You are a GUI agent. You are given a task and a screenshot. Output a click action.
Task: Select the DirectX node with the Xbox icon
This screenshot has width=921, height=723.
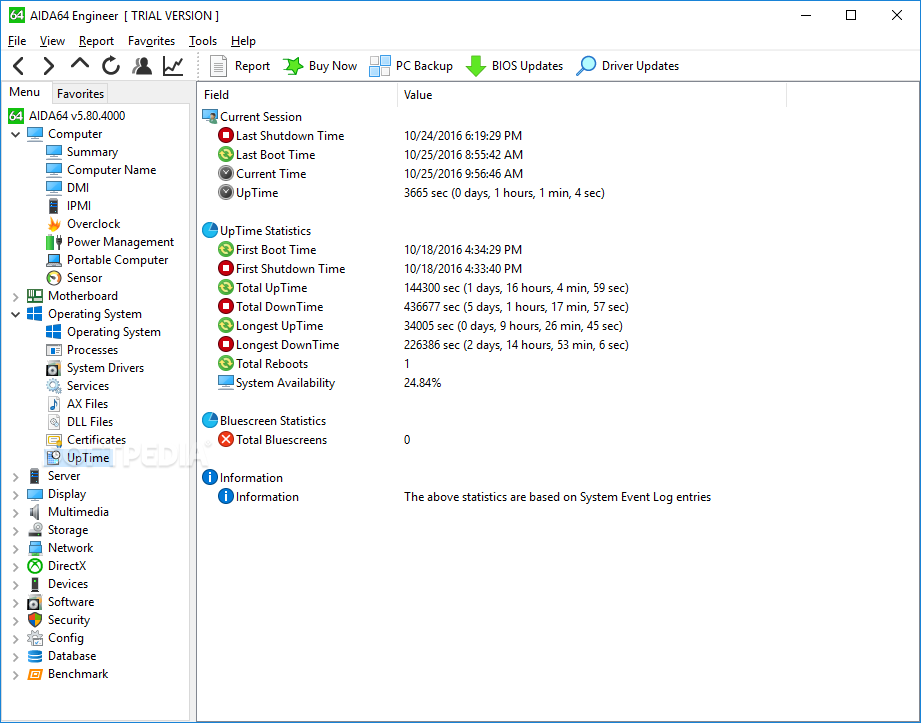(x=57, y=566)
